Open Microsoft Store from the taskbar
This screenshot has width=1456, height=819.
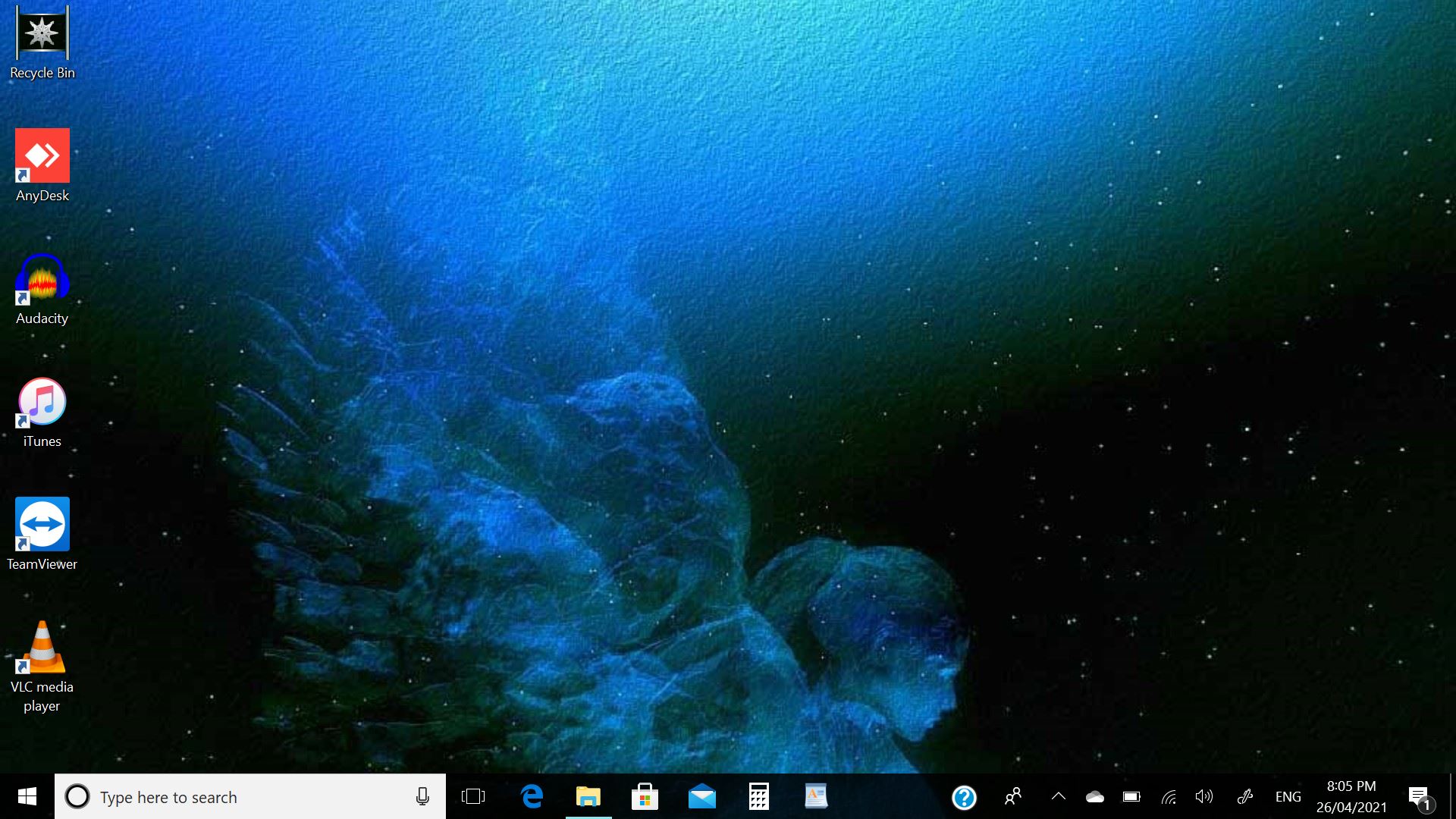pos(645,797)
